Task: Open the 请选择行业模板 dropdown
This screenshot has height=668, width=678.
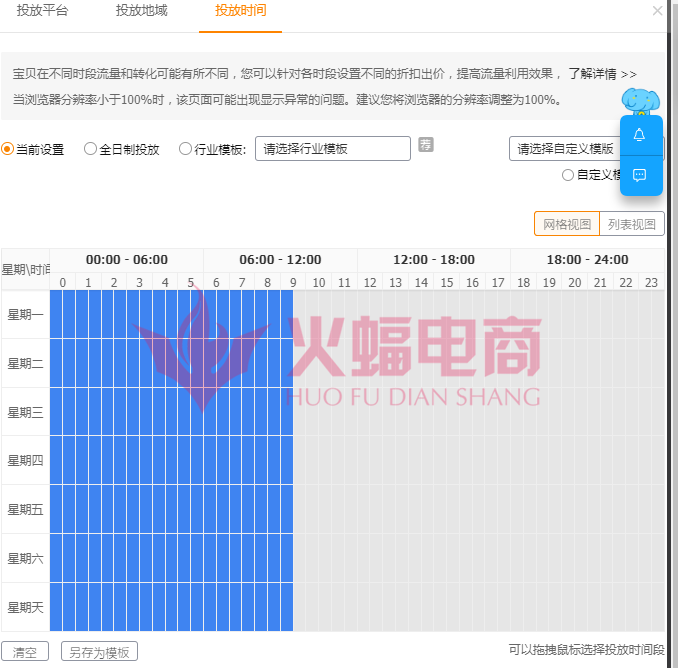Action: pyautogui.click(x=333, y=149)
